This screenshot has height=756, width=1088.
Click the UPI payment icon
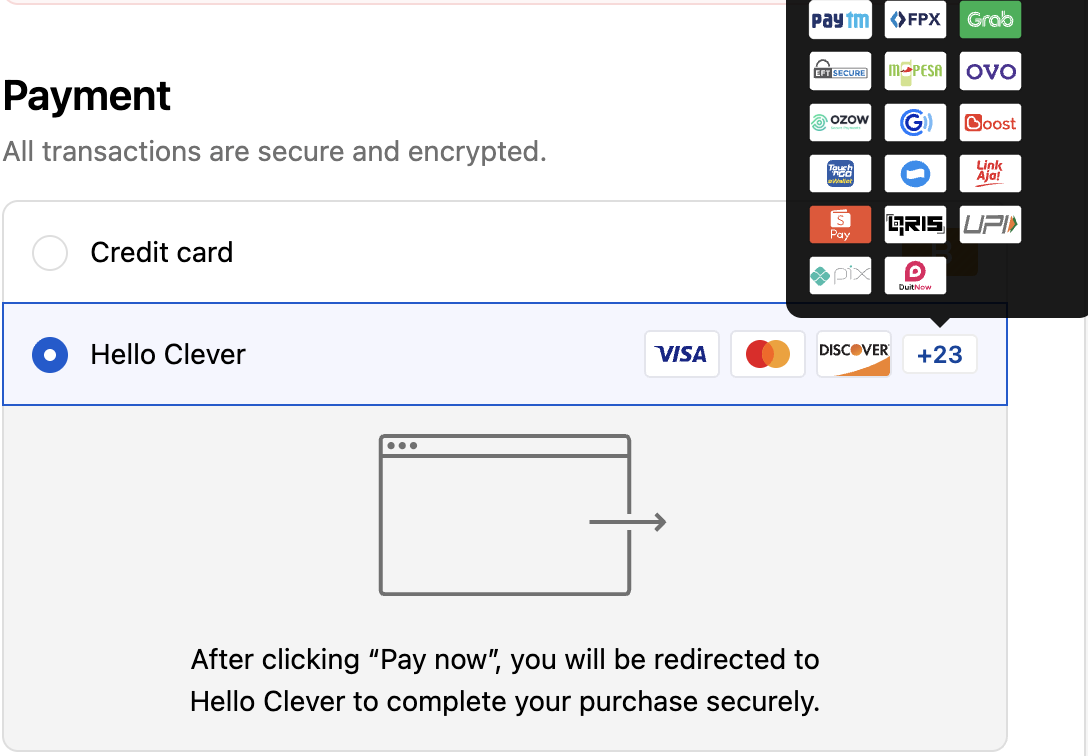pyautogui.click(x=990, y=225)
